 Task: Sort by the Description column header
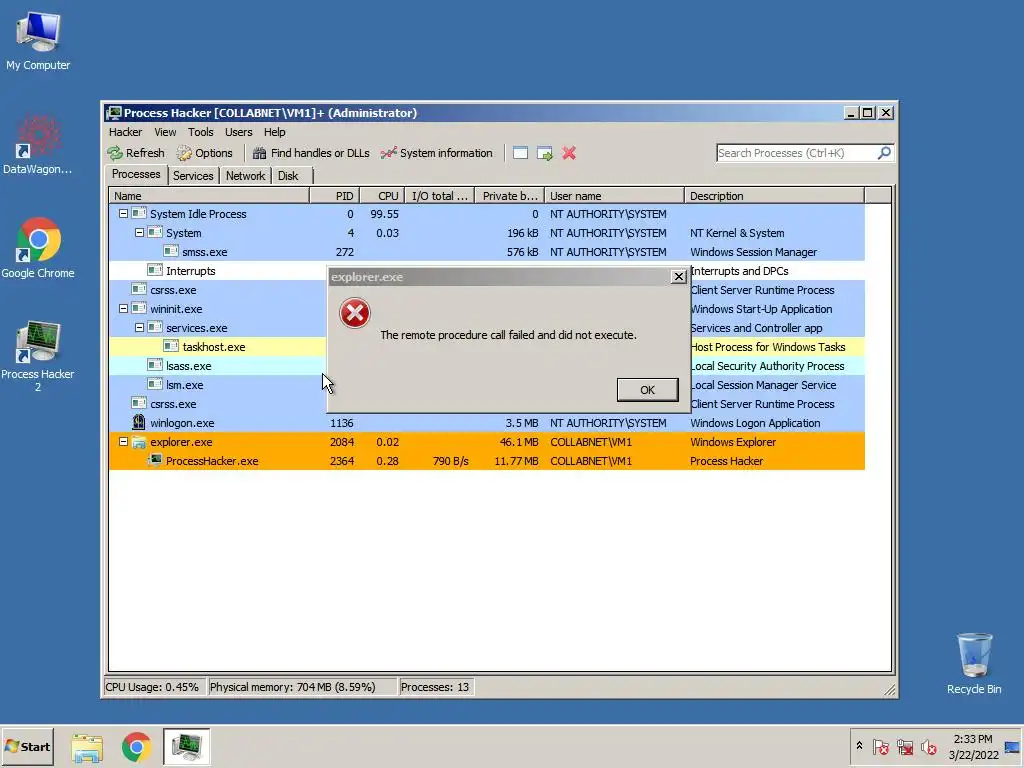click(x=775, y=196)
